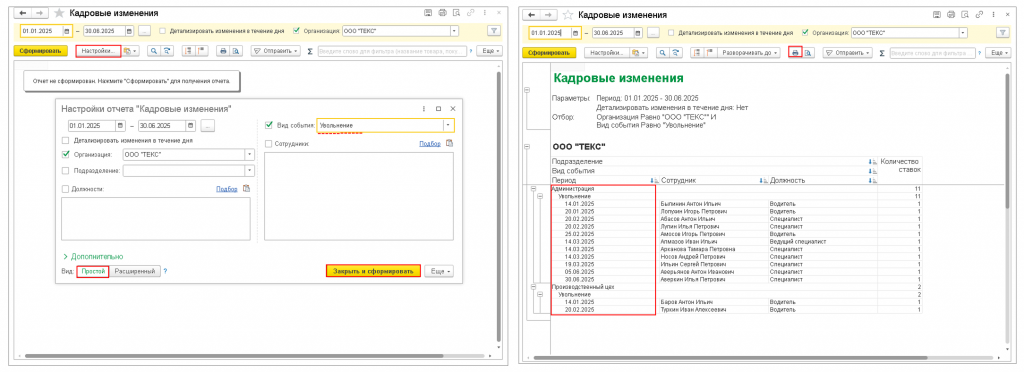Open the Еще menu in the settings dialog

click(x=439, y=271)
